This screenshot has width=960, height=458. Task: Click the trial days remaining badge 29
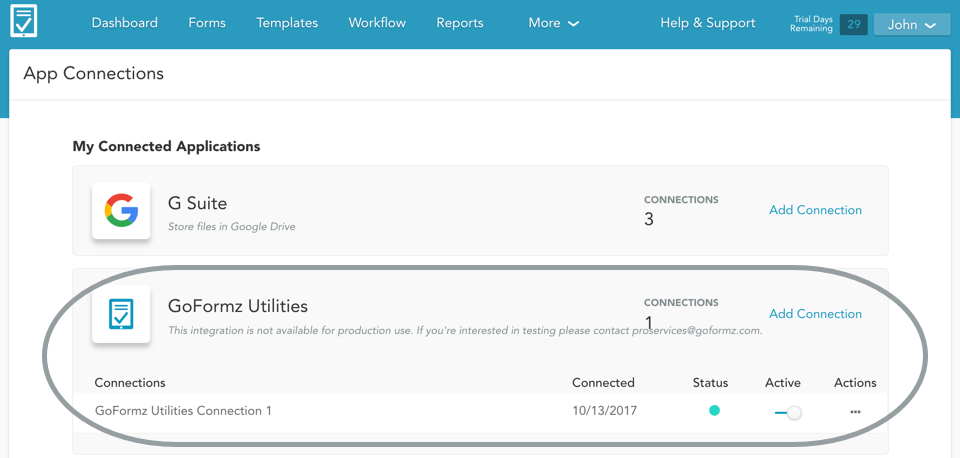[853, 24]
